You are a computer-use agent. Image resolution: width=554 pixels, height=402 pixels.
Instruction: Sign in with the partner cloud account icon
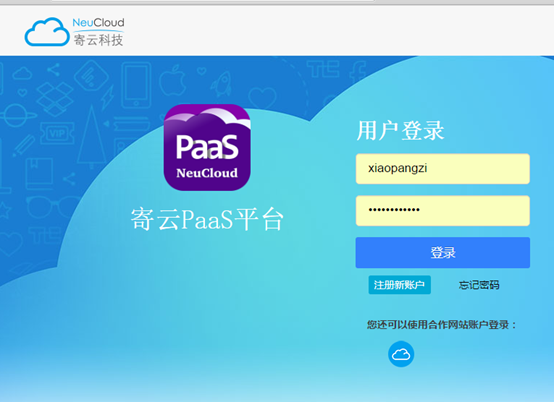(x=401, y=354)
